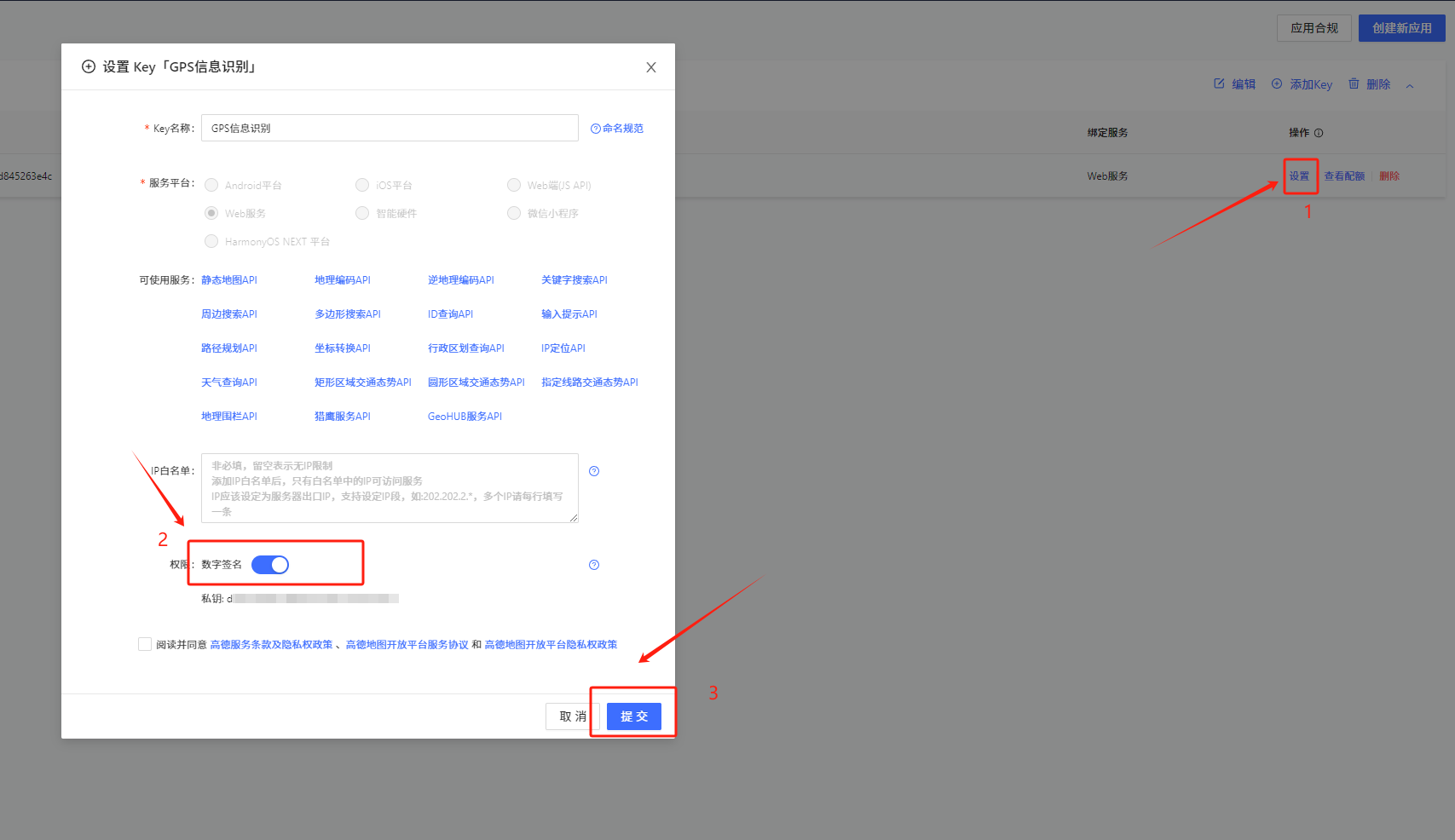This screenshot has height=840, width=1455.
Task: Click the 编辑 pencil icon
Action: point(1219,83)
